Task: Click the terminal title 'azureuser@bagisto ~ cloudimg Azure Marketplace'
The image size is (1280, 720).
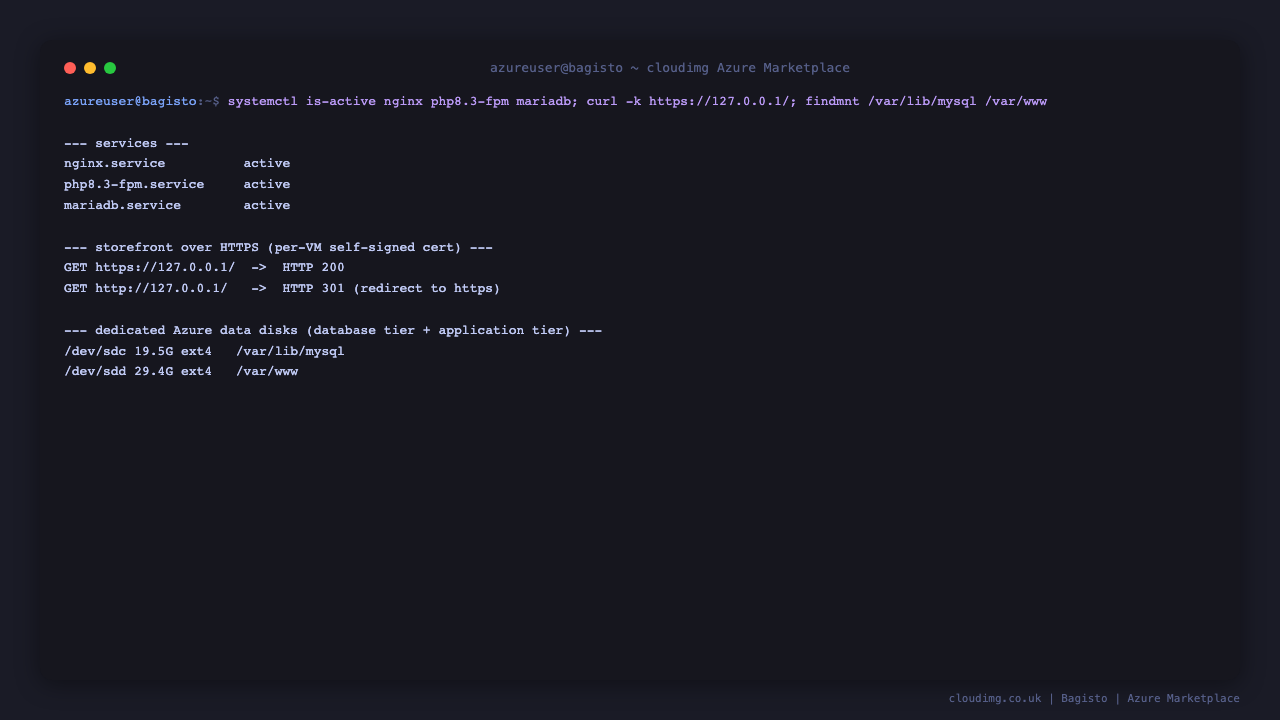Action: pyautogui.click(x=670, y=68)
